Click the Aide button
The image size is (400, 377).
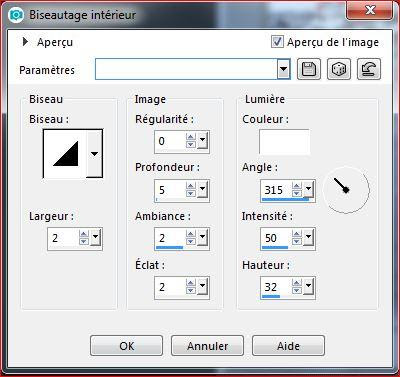(288, 346)
